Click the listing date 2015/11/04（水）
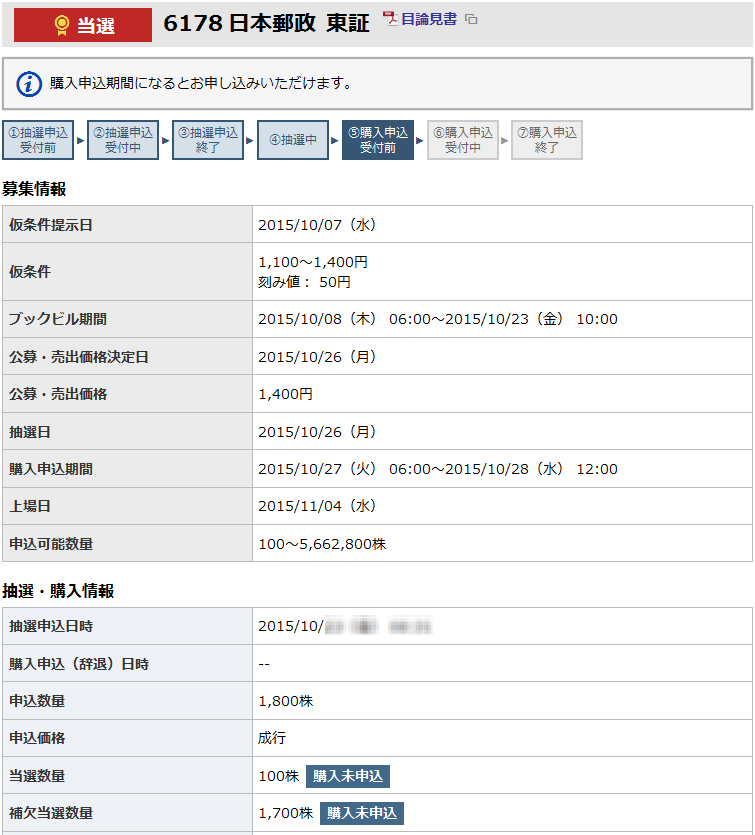Screen dimensions: 755x835 click(x=318, y=506)
